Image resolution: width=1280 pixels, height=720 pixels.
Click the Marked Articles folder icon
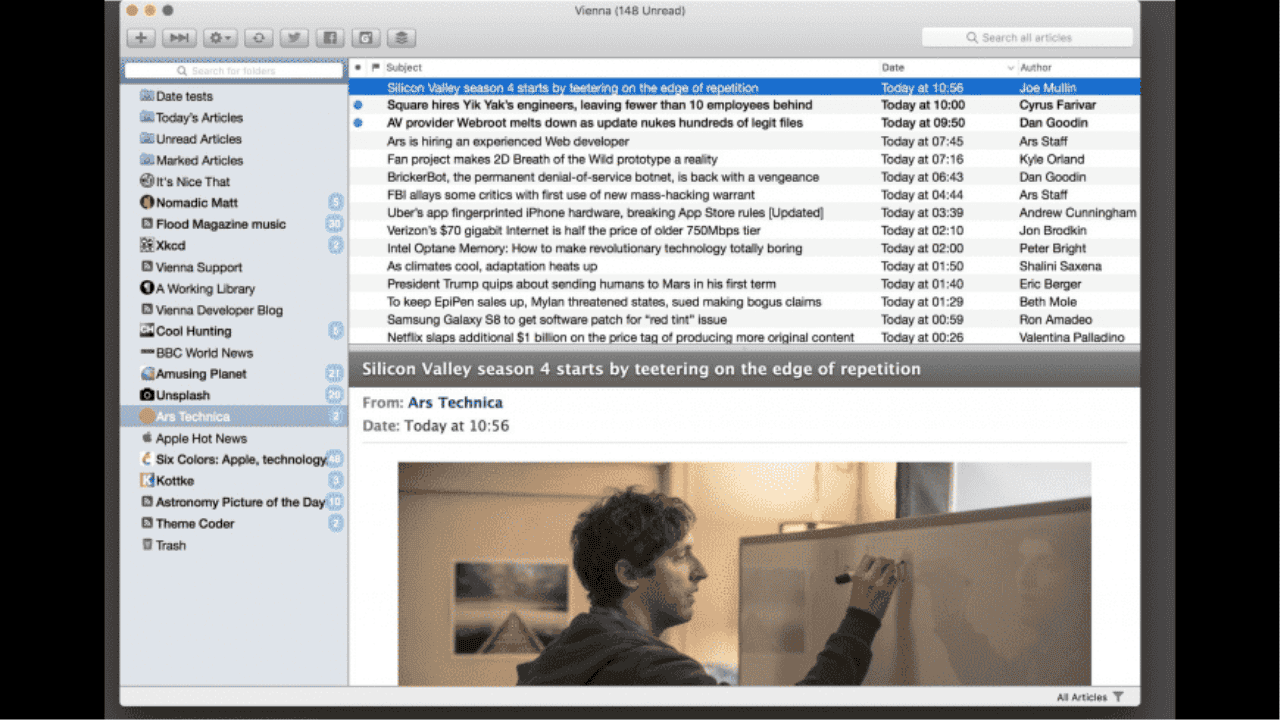pos(147,160)
